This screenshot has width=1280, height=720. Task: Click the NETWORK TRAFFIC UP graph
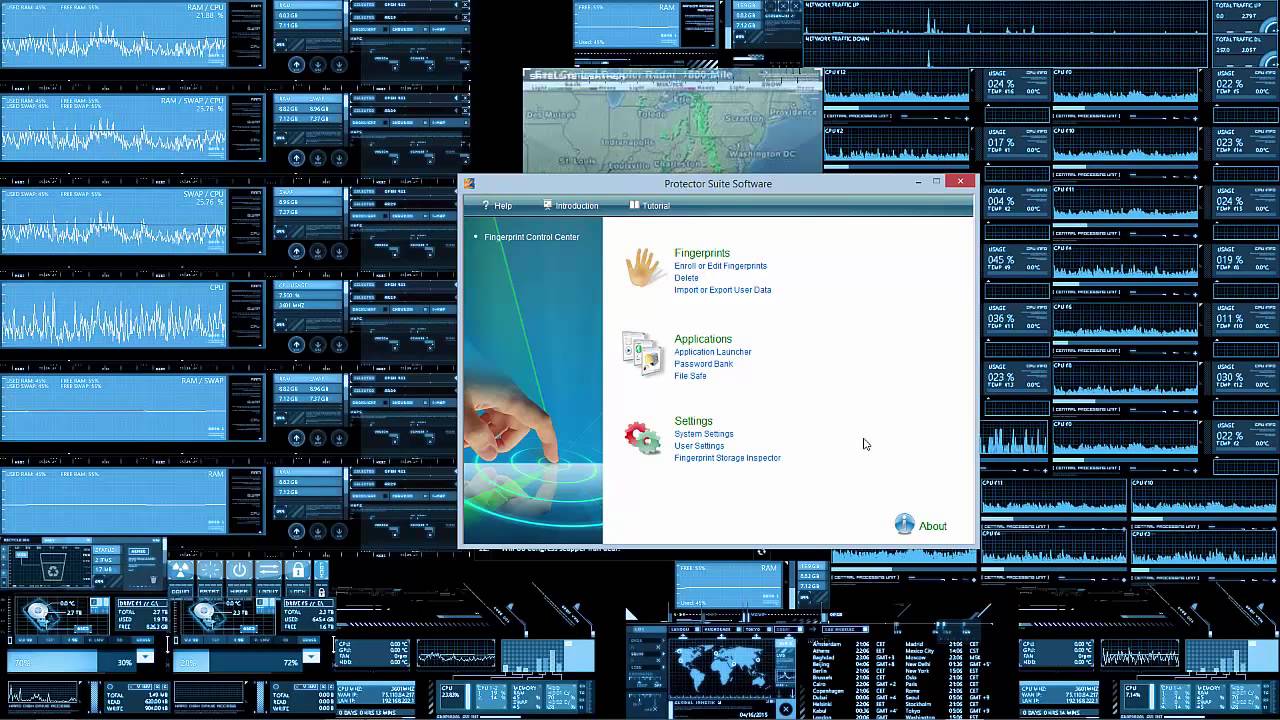point(1006,19)
